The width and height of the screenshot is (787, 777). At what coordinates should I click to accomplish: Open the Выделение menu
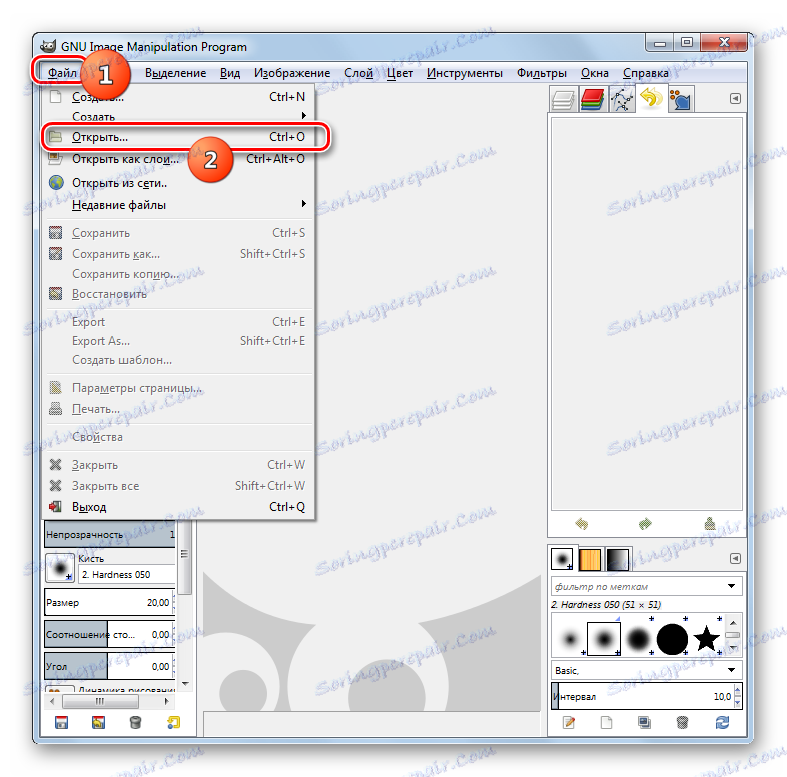[x=175, y=73]
